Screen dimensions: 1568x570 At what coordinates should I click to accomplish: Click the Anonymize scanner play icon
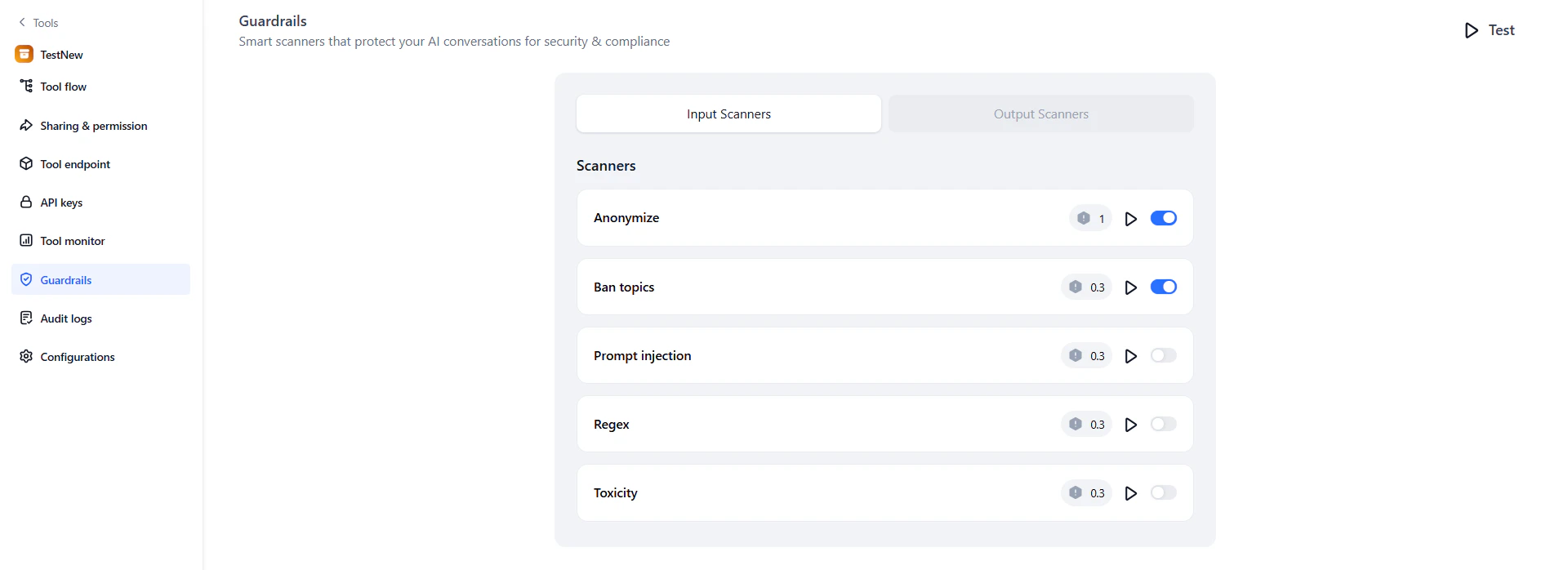tap(1130, 219)
